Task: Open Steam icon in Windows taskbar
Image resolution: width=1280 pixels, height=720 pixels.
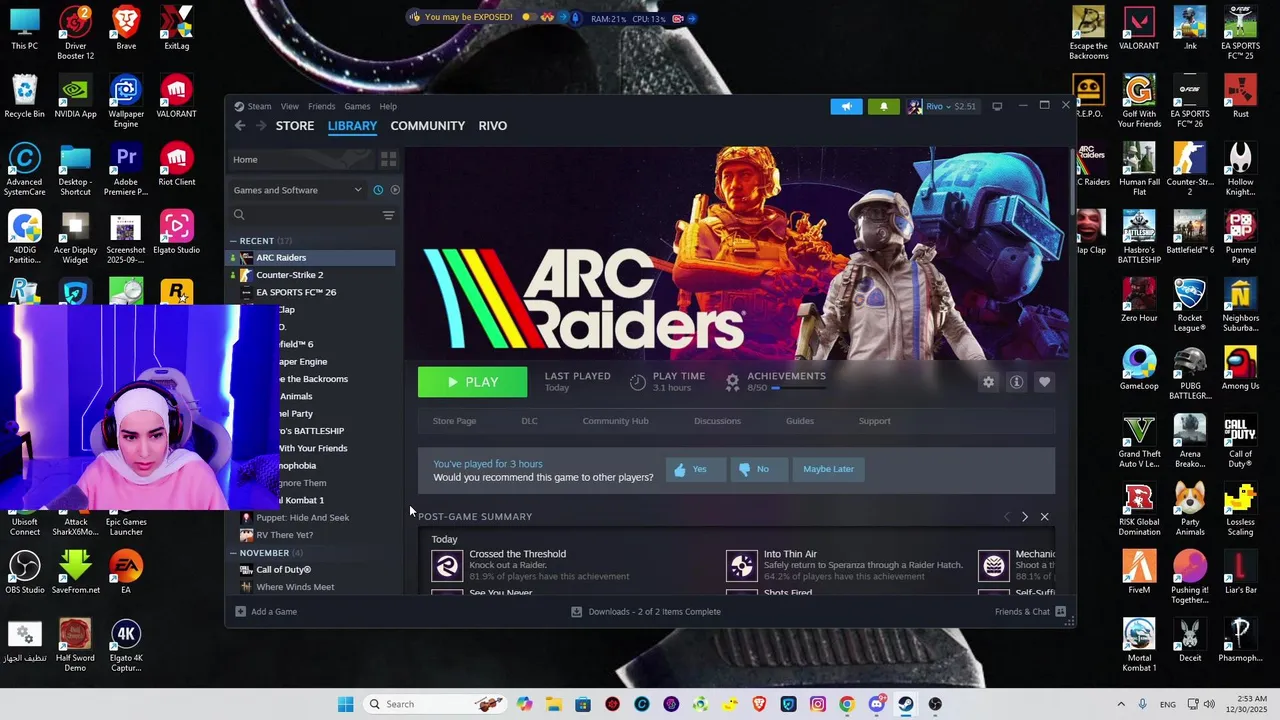Action: (x=906, y=704)
